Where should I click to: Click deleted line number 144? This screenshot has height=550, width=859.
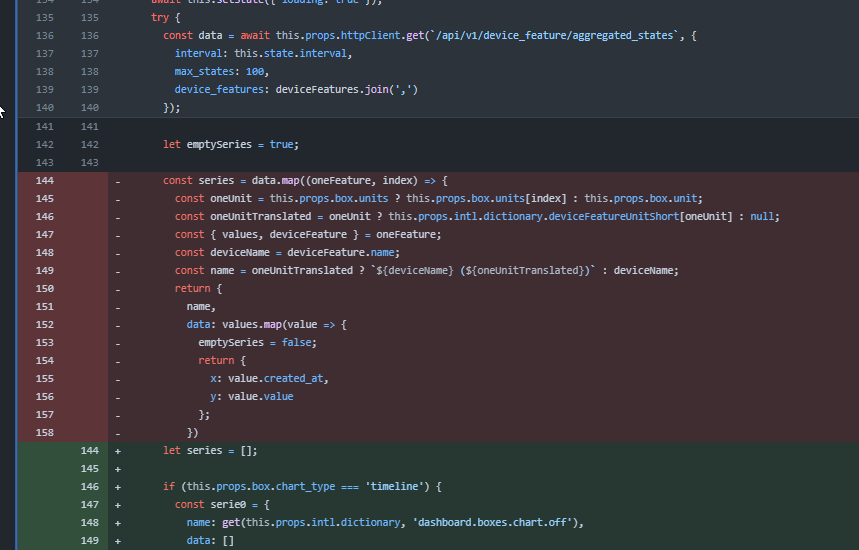44,180
